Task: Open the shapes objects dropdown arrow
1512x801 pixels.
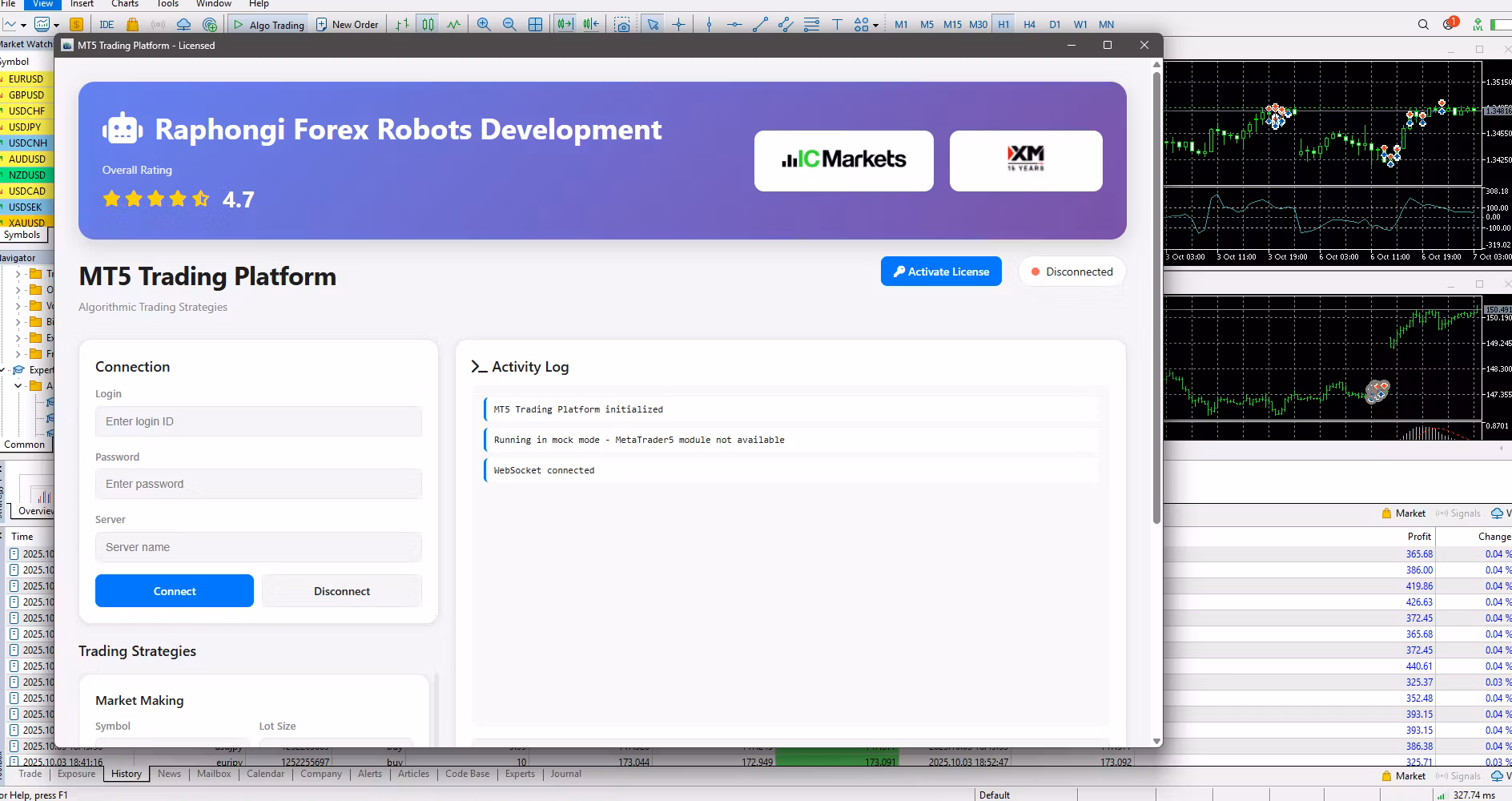Action: [875, 26]
